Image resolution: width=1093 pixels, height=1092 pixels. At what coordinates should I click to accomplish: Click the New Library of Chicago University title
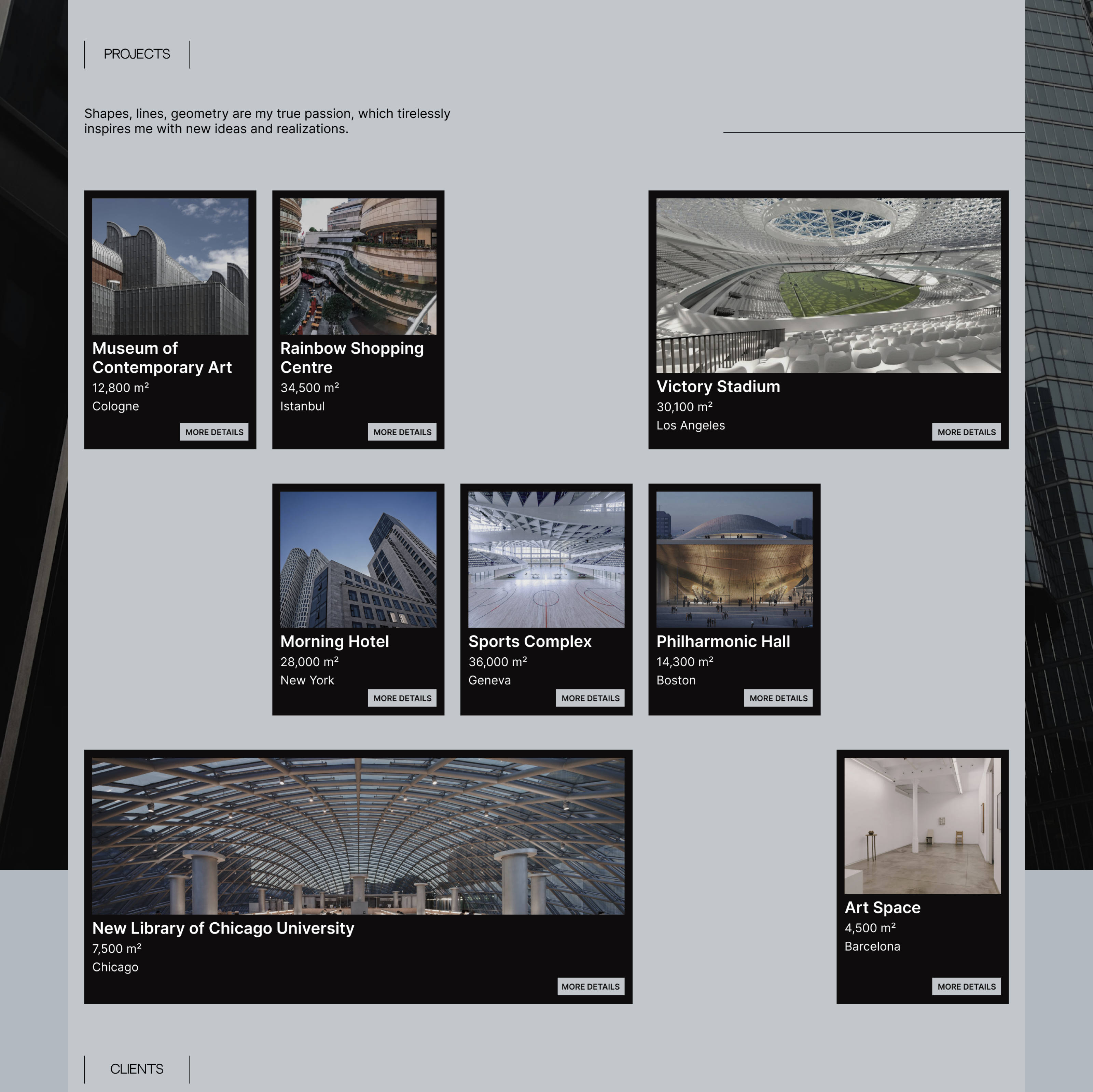[x=223, y=928]
